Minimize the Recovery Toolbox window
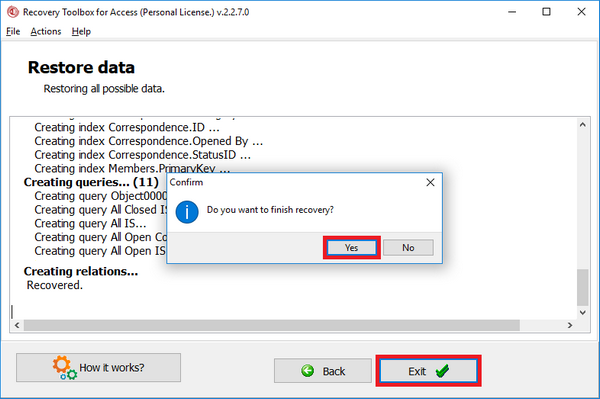The height and width of the screenshot is (399, 600). pos(512,12)
